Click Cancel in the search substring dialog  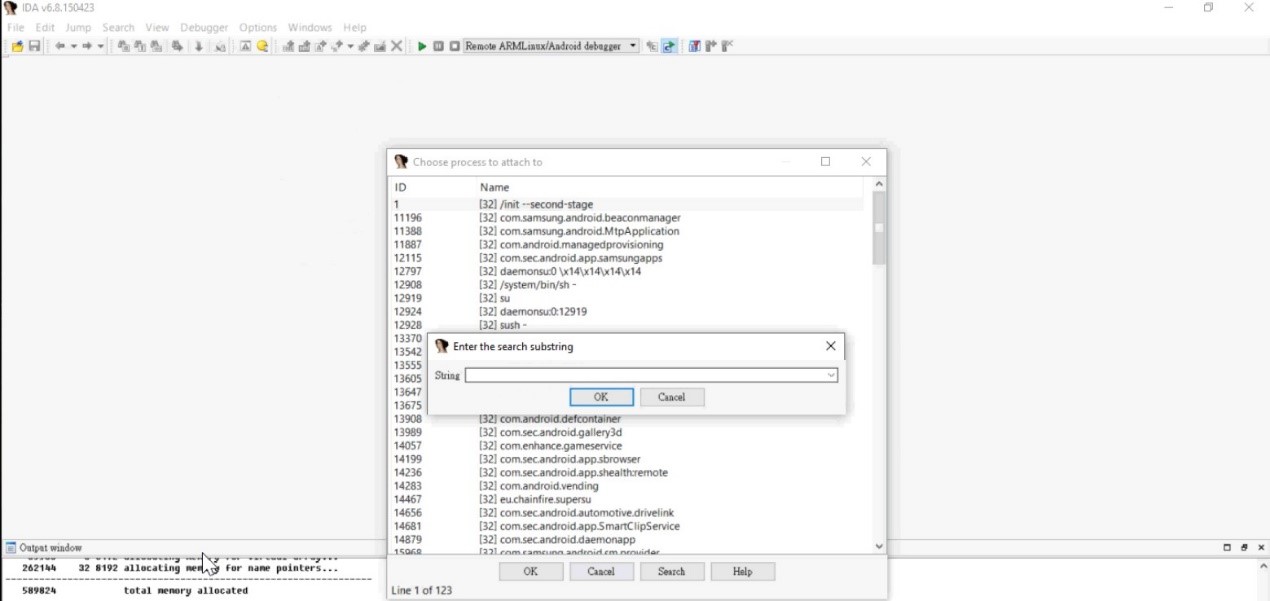(671, 397)
